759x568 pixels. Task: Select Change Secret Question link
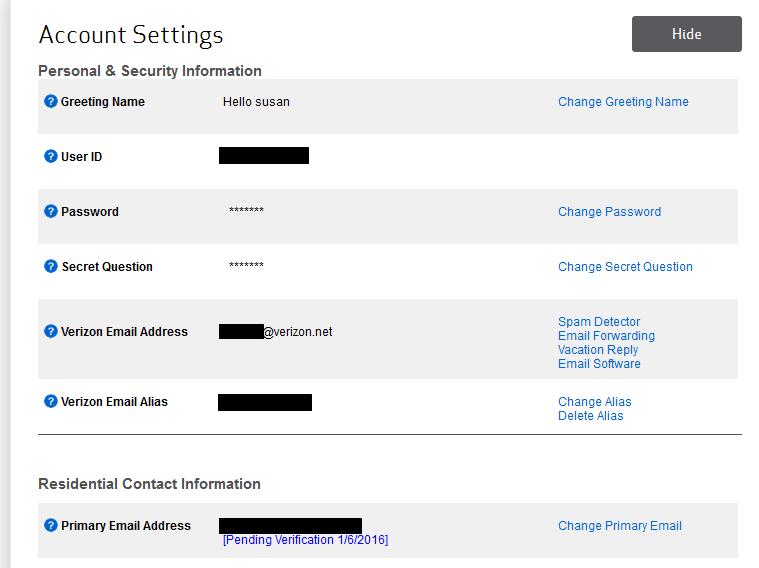[625, 267]
